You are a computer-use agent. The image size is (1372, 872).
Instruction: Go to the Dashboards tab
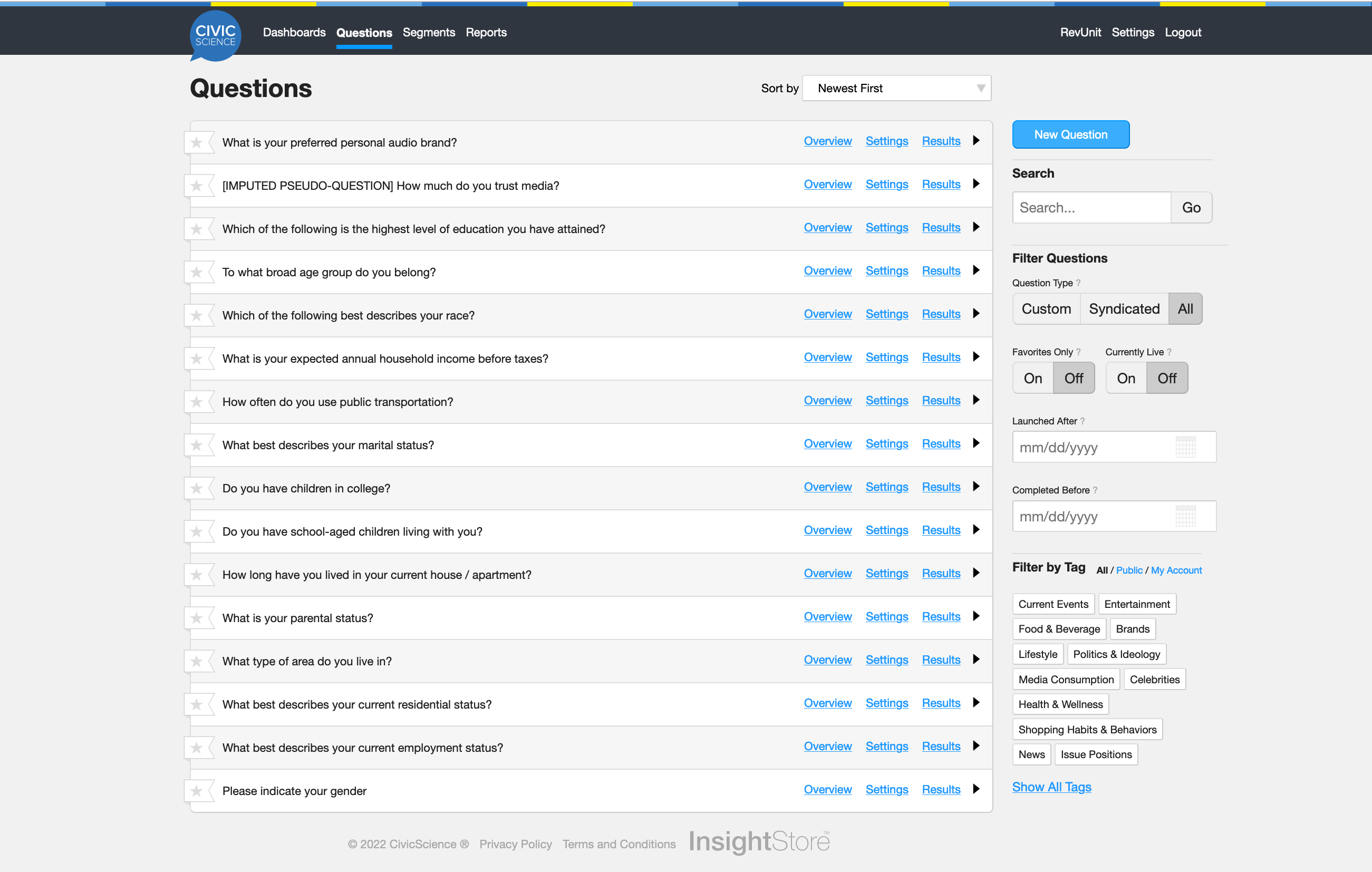pyautogui.click(x=294, y=33)
